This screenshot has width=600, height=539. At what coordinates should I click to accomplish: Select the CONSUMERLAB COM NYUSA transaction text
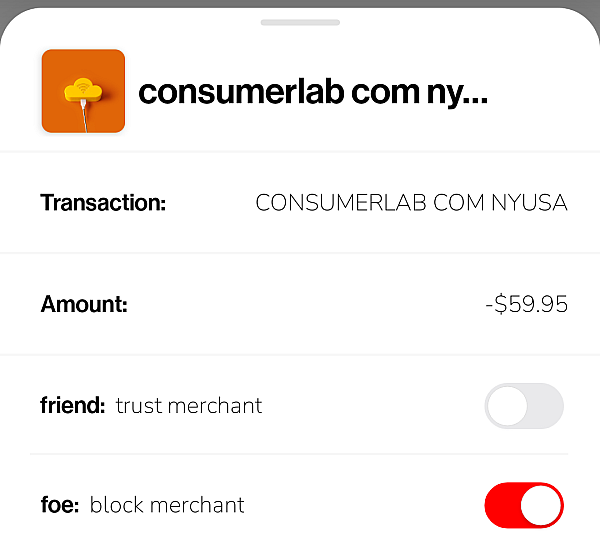(x=411, y=203)
